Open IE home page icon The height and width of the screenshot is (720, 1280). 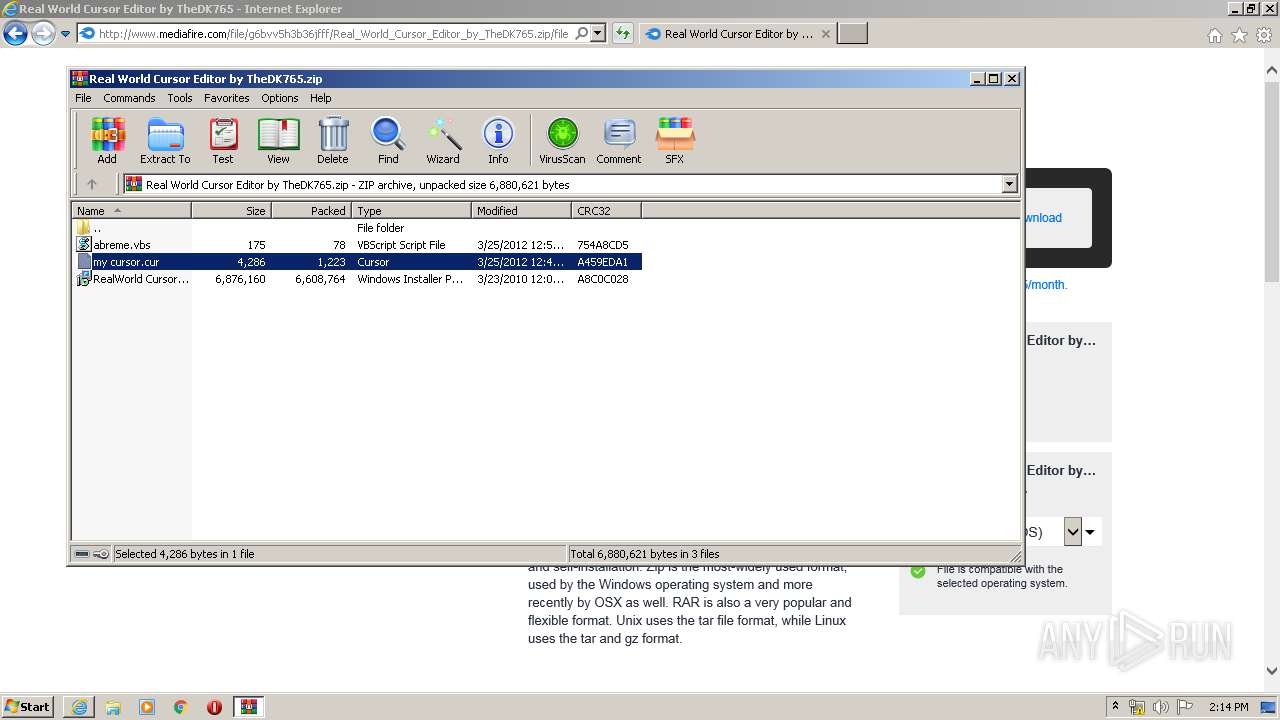tap(1214, 35)
